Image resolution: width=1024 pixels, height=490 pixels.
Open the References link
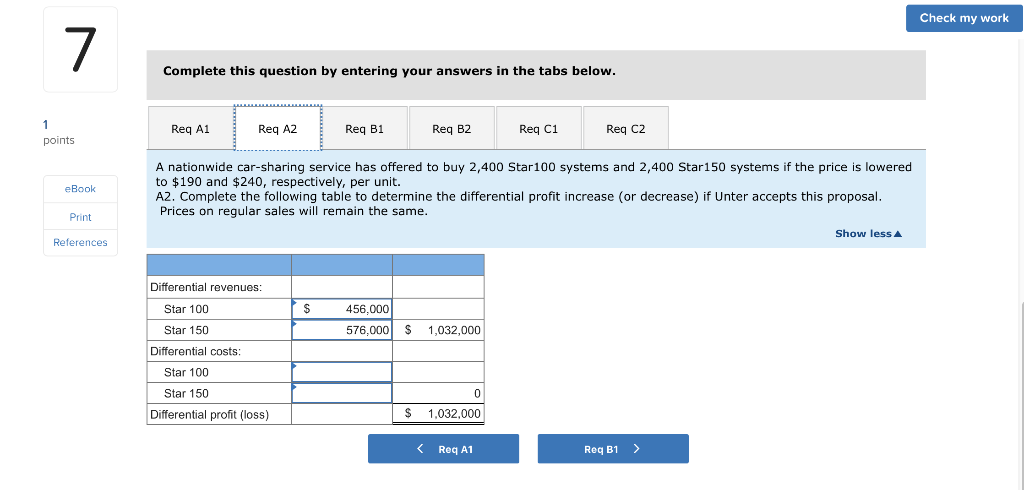point(80,242)
